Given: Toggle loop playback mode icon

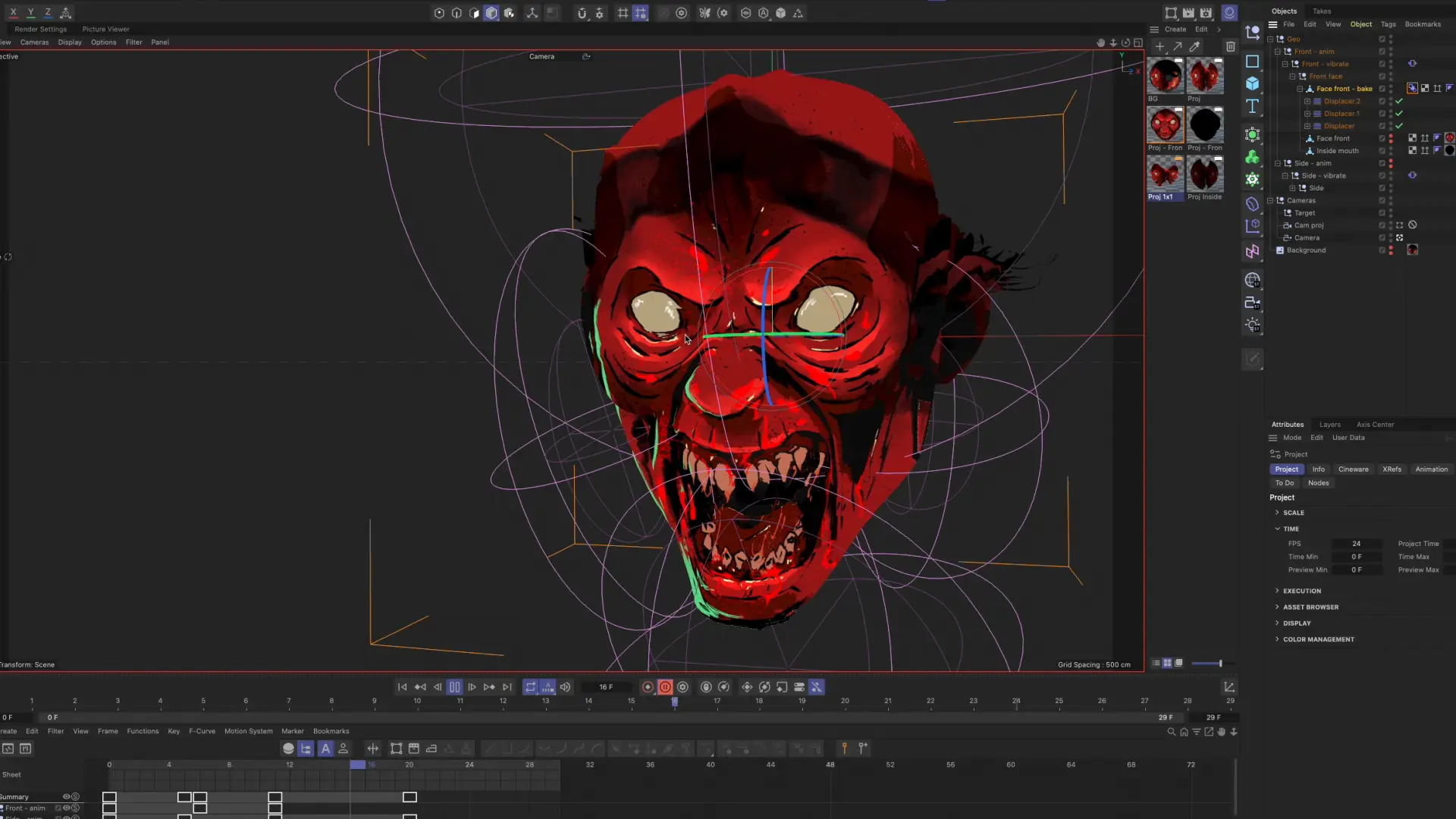Looking at the screenshot, I should (530, 687).
